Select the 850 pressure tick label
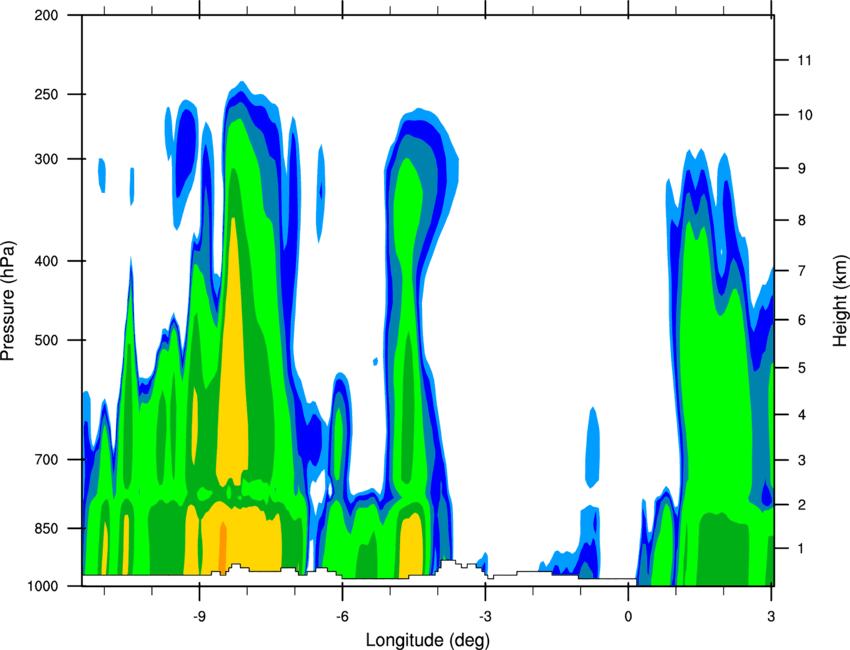The height and width of the screenshot is (650, 850). point(46,528)
